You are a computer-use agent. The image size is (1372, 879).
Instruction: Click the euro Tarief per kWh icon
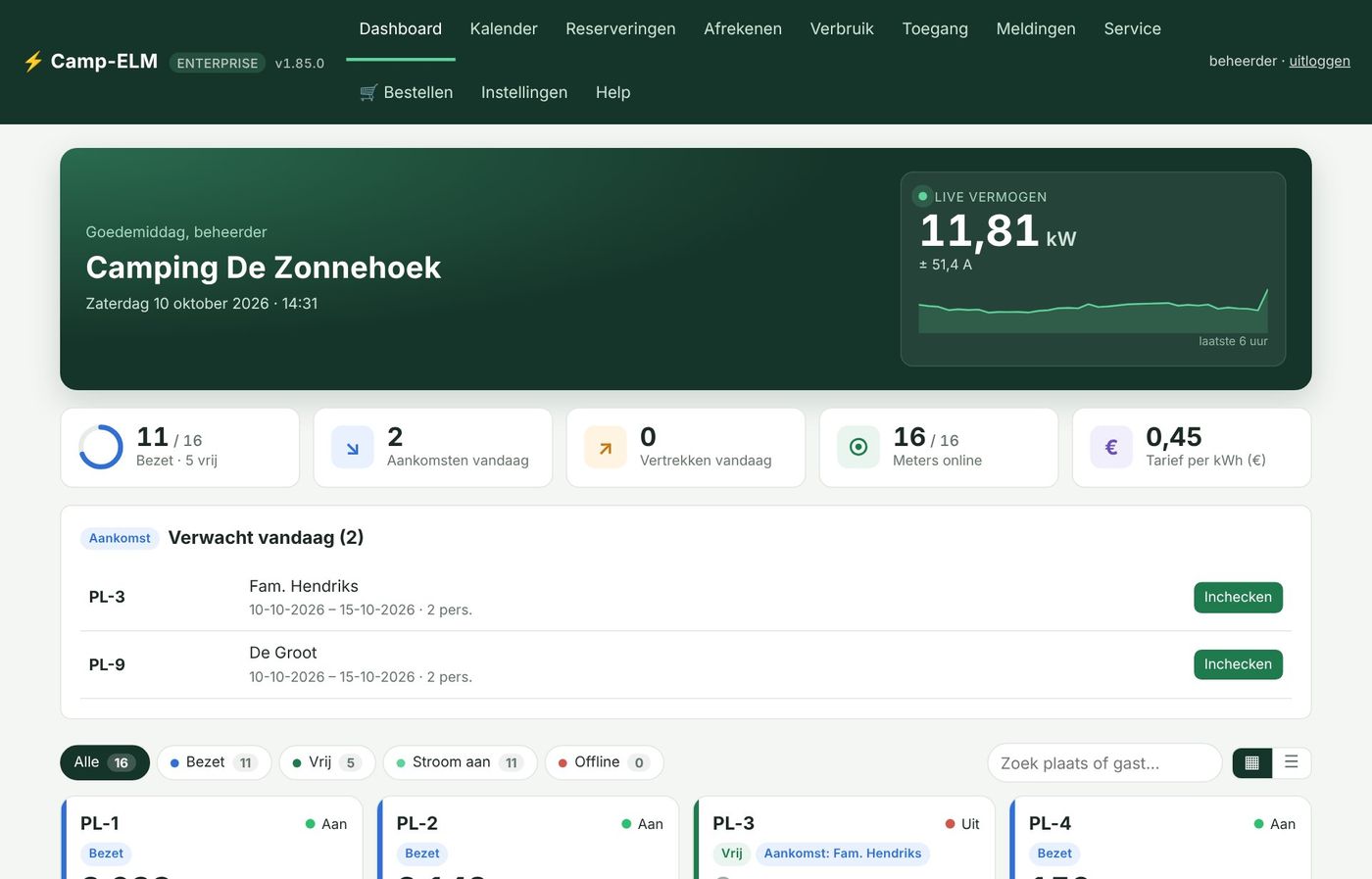click(1111, 448)
